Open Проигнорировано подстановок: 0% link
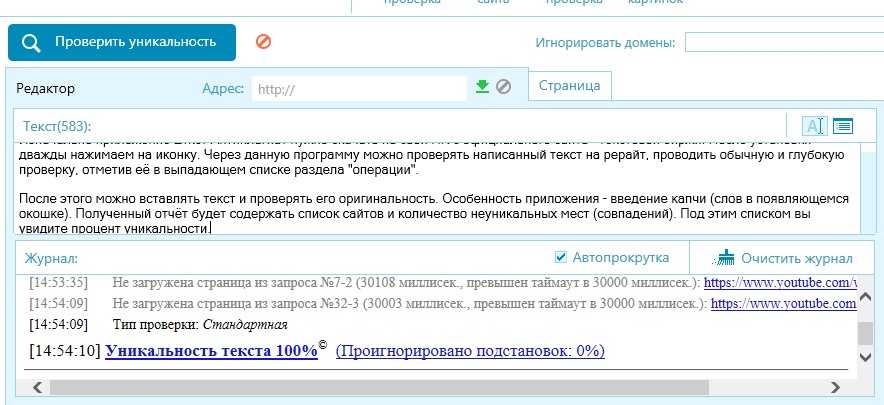 pos(470,351)
